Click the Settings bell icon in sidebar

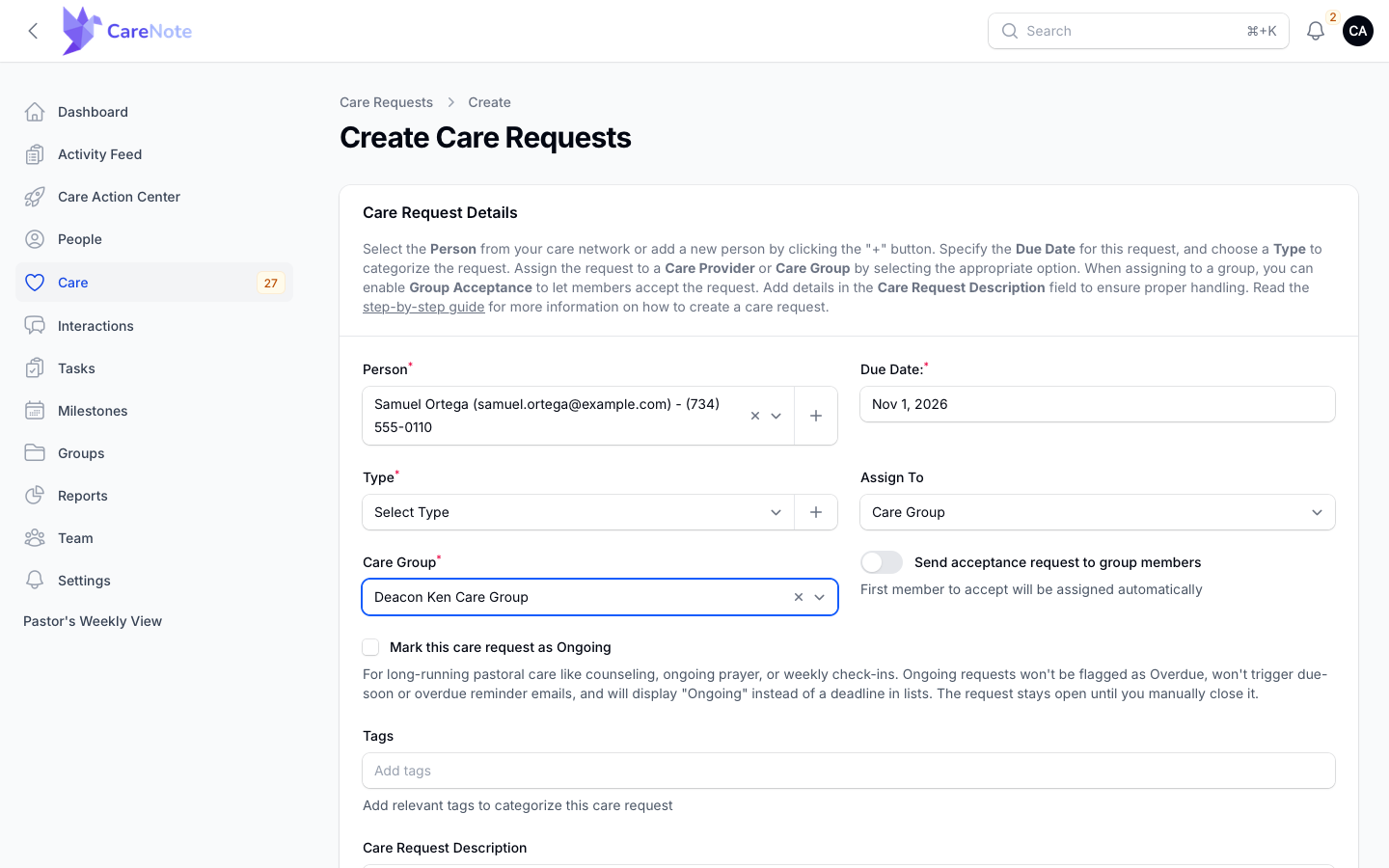point(35,581)
